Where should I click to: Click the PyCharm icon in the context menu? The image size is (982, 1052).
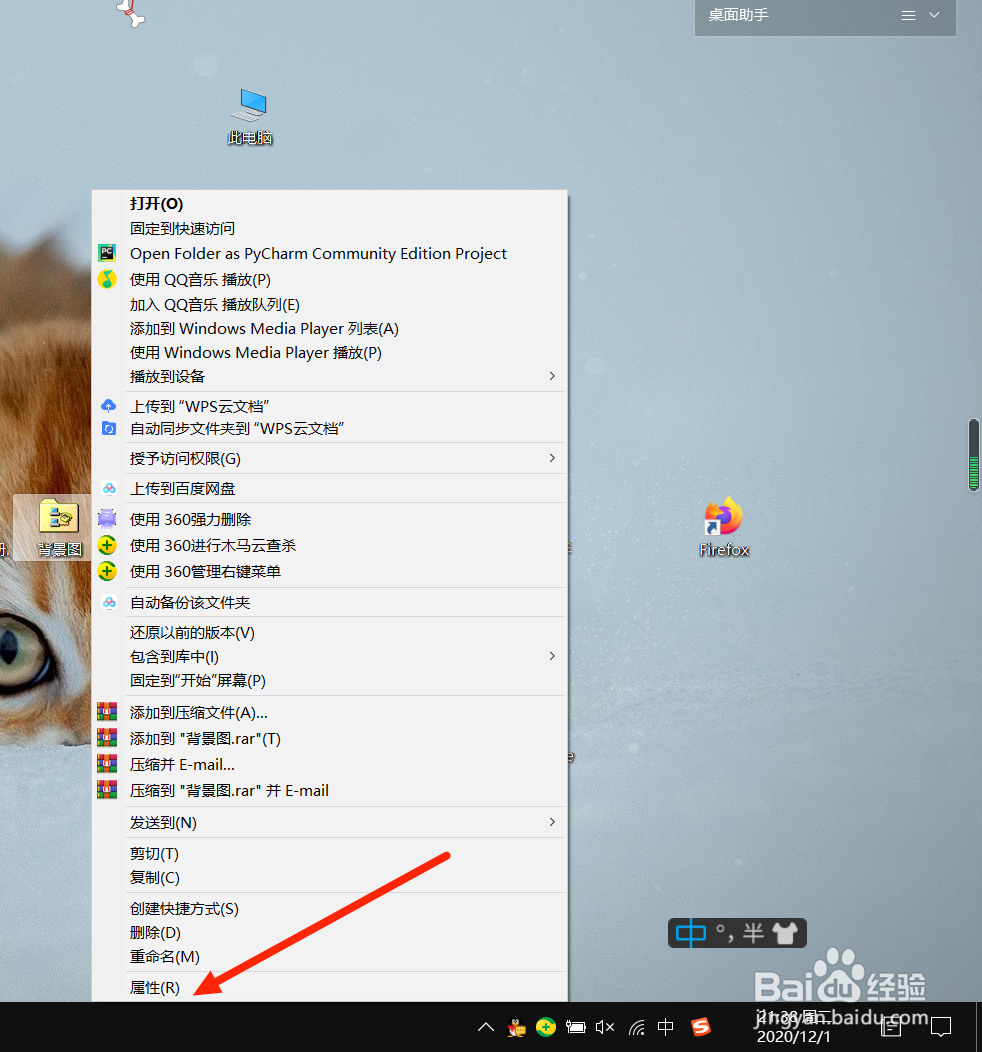point(107,253)
